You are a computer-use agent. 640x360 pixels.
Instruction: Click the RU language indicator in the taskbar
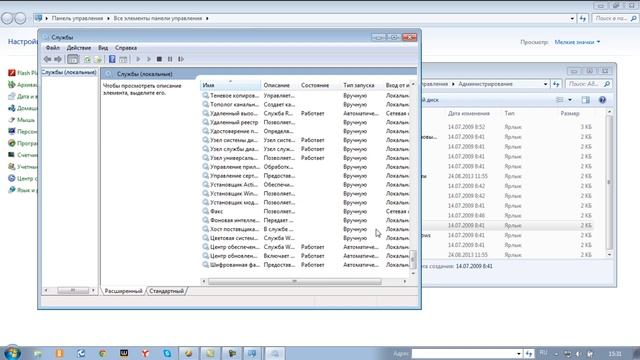pyautogui.click(x=544, y=352)
